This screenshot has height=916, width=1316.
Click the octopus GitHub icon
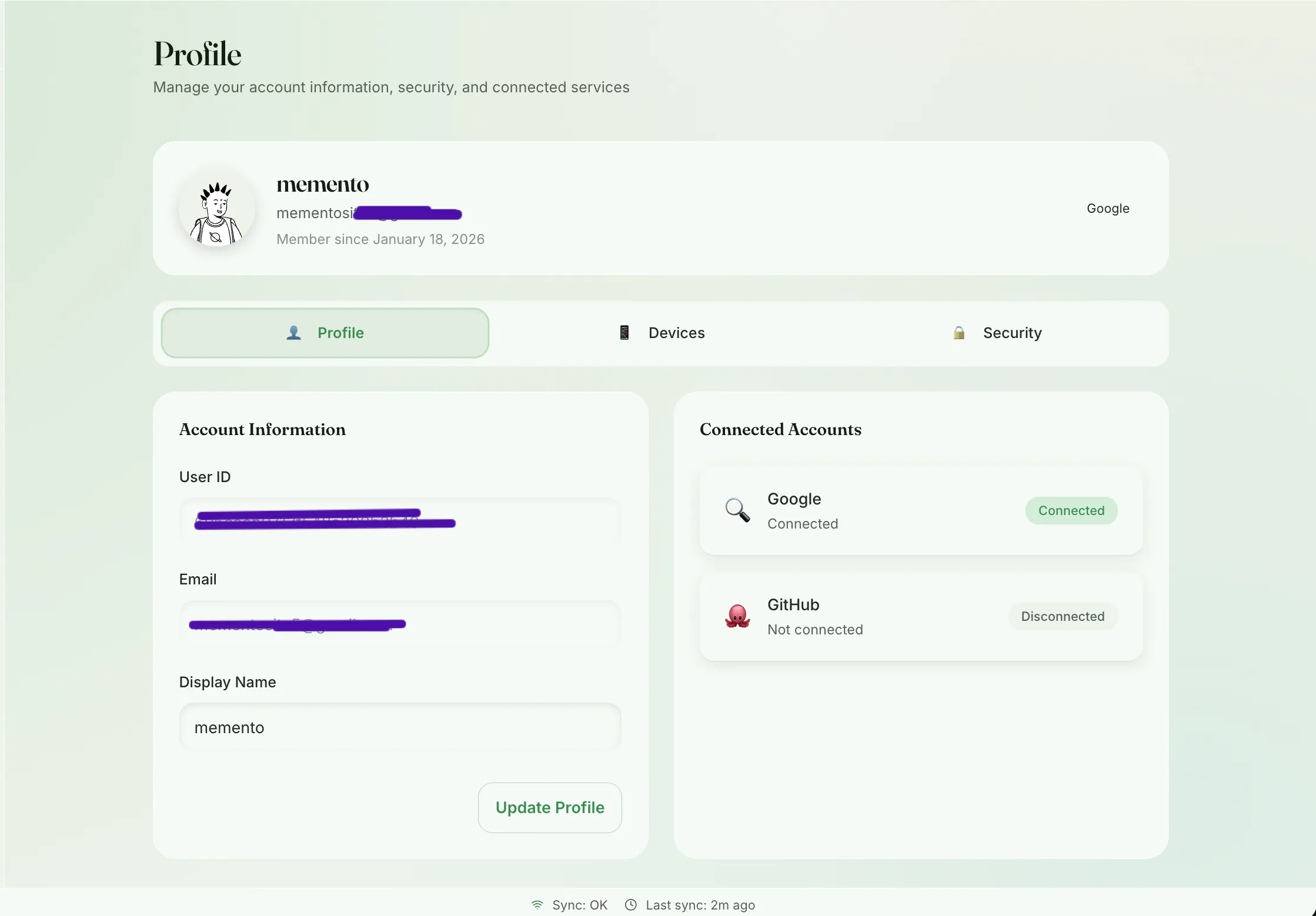click(x=737, y=616)
